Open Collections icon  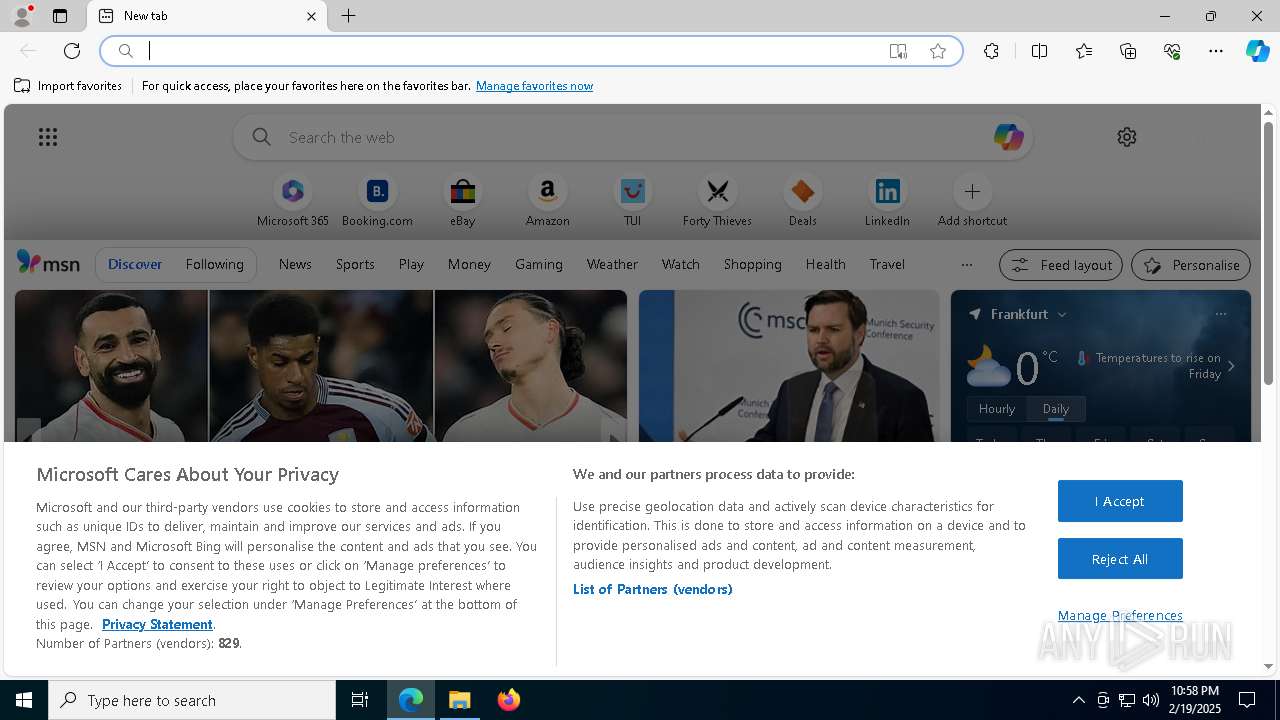(x=1128, y=51)
